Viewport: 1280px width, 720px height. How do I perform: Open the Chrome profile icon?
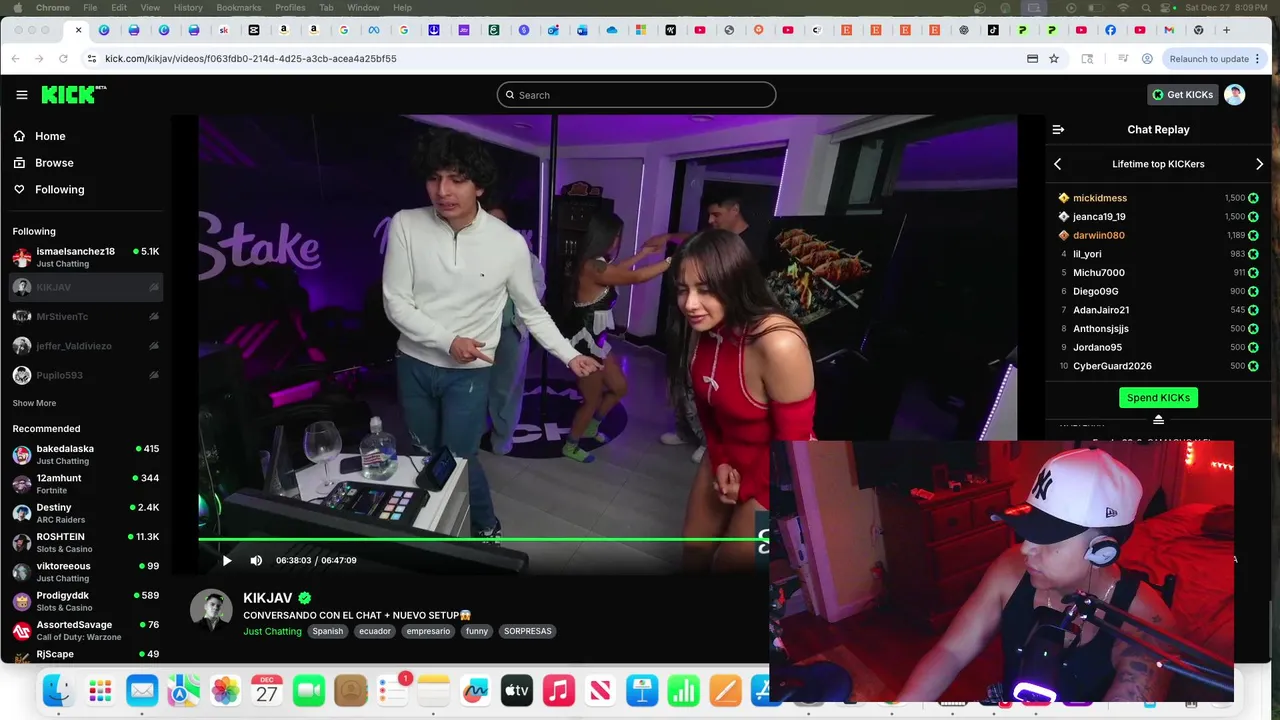1147,59
